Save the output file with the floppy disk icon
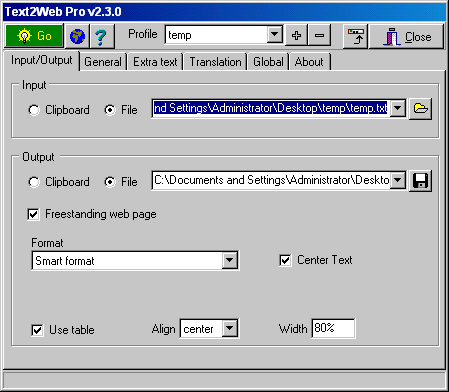This screenshot has height=392, width=449. (420, 181)
